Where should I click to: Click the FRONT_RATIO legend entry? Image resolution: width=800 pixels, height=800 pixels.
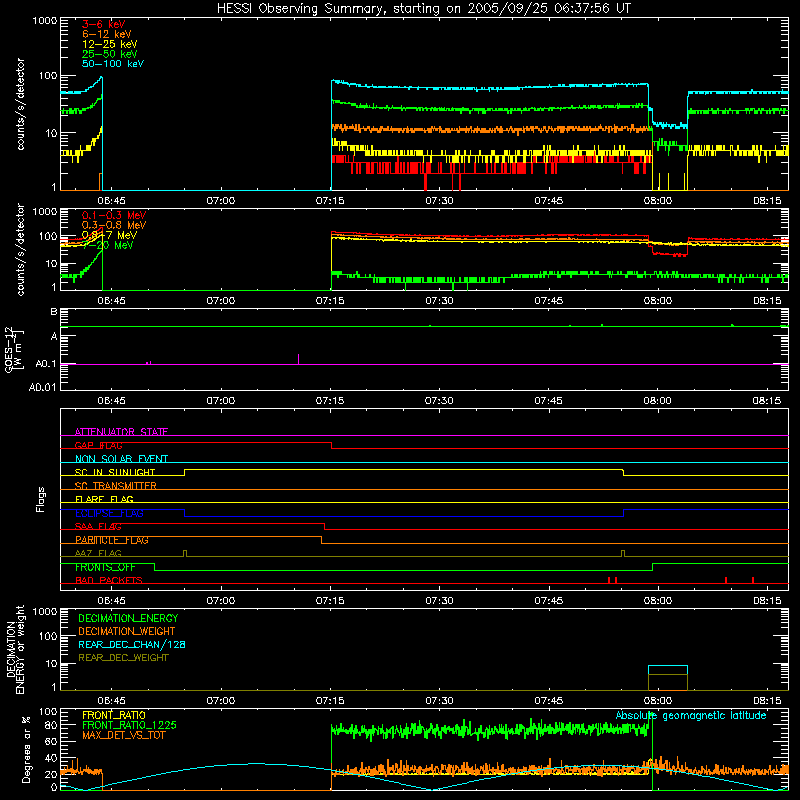[x=114, y=715]
